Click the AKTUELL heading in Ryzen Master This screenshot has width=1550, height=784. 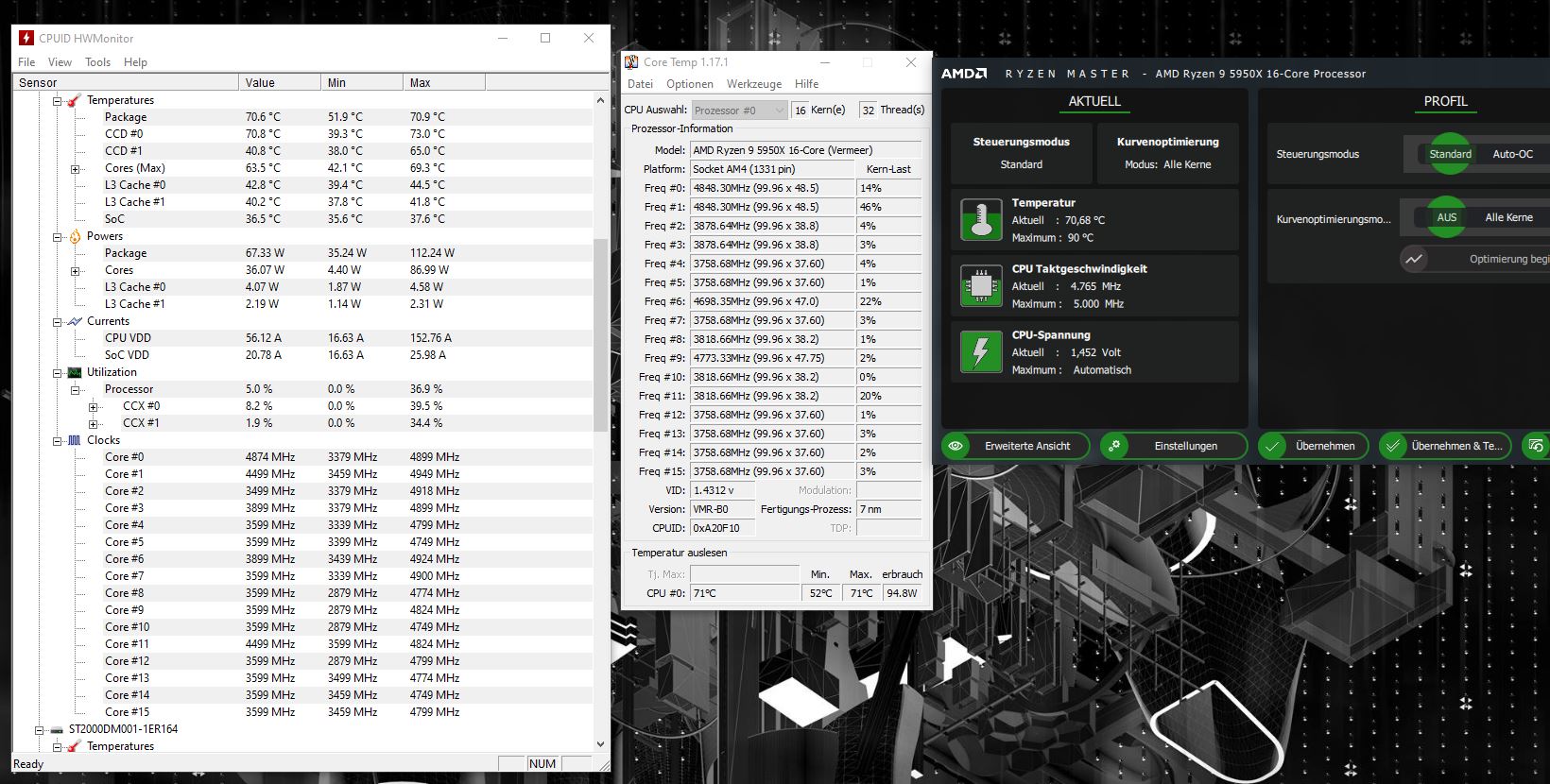[1094, 101]
